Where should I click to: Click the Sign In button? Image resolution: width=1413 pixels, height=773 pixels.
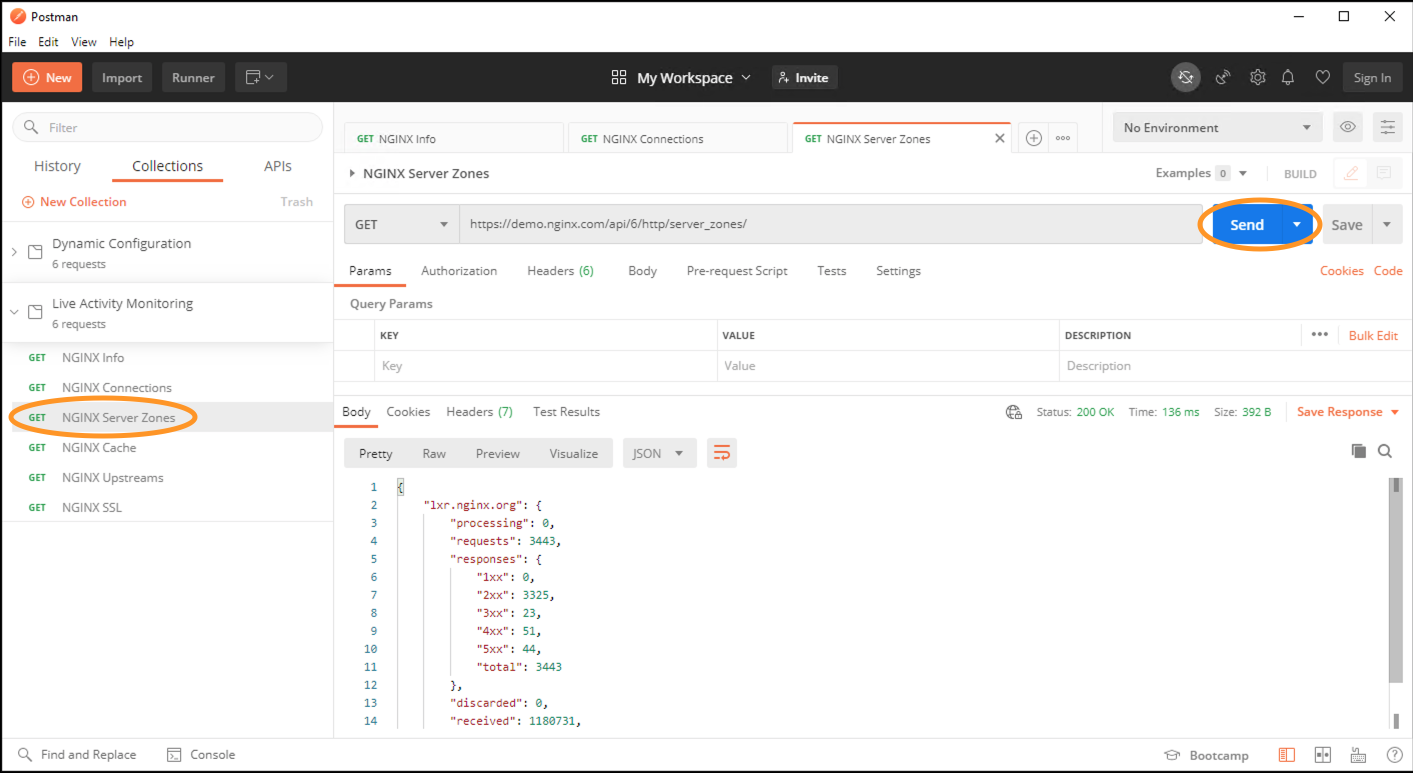pyautogui.click(x=1372, y=77)
